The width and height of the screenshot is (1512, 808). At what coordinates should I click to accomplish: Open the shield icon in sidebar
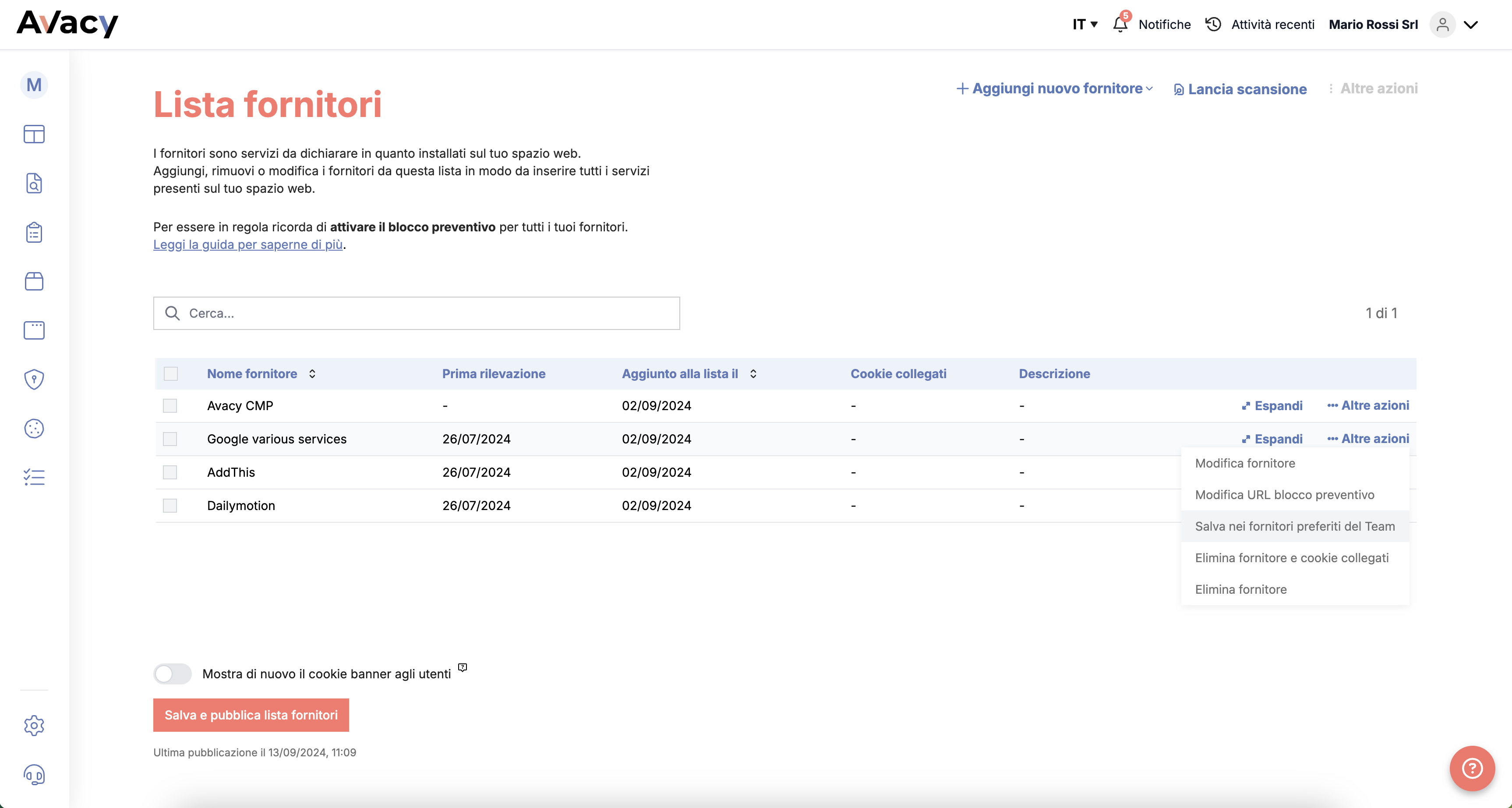coord(34,379)
